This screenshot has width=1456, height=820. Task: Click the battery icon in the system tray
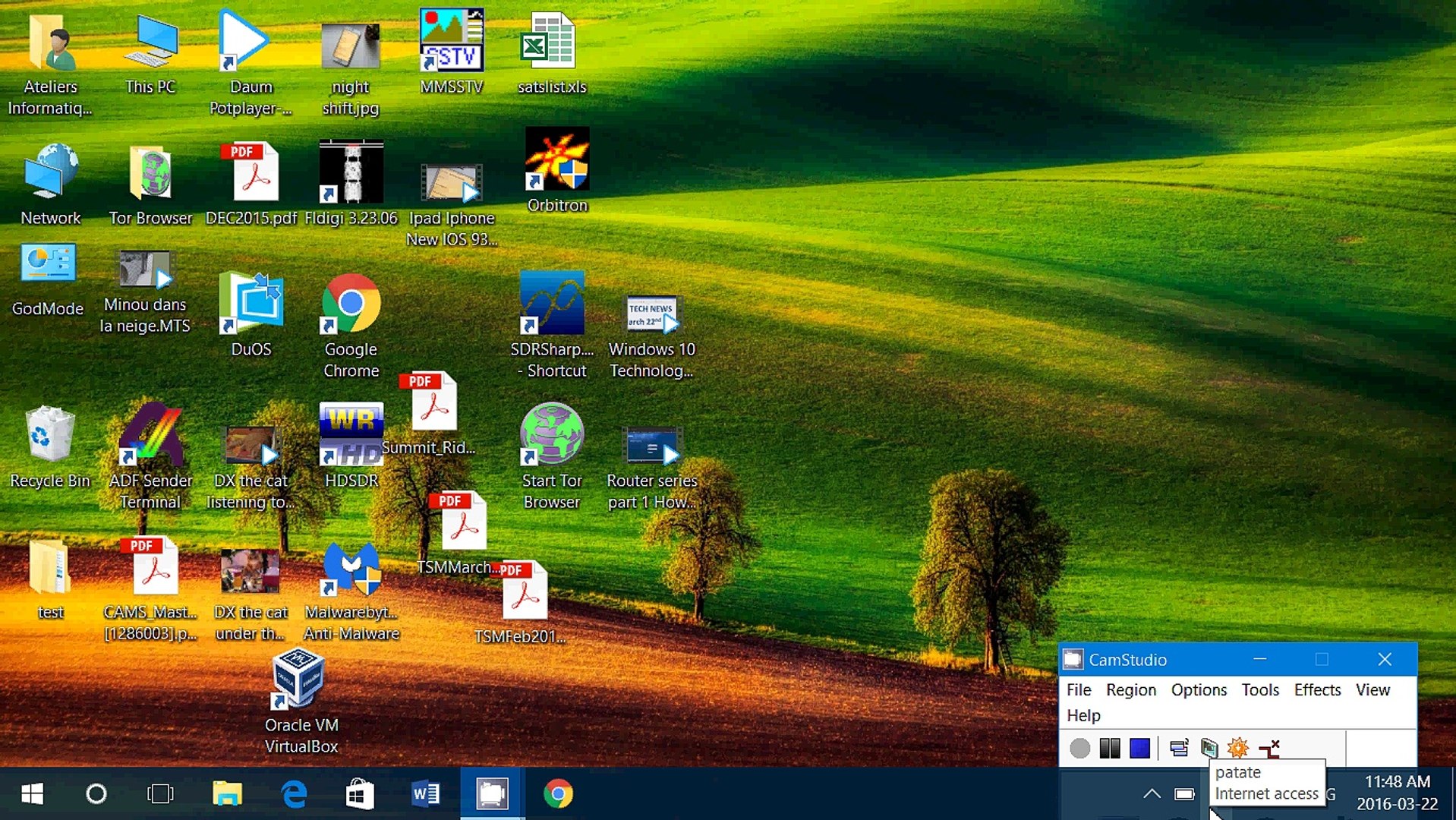click(x=1184, y=794)
